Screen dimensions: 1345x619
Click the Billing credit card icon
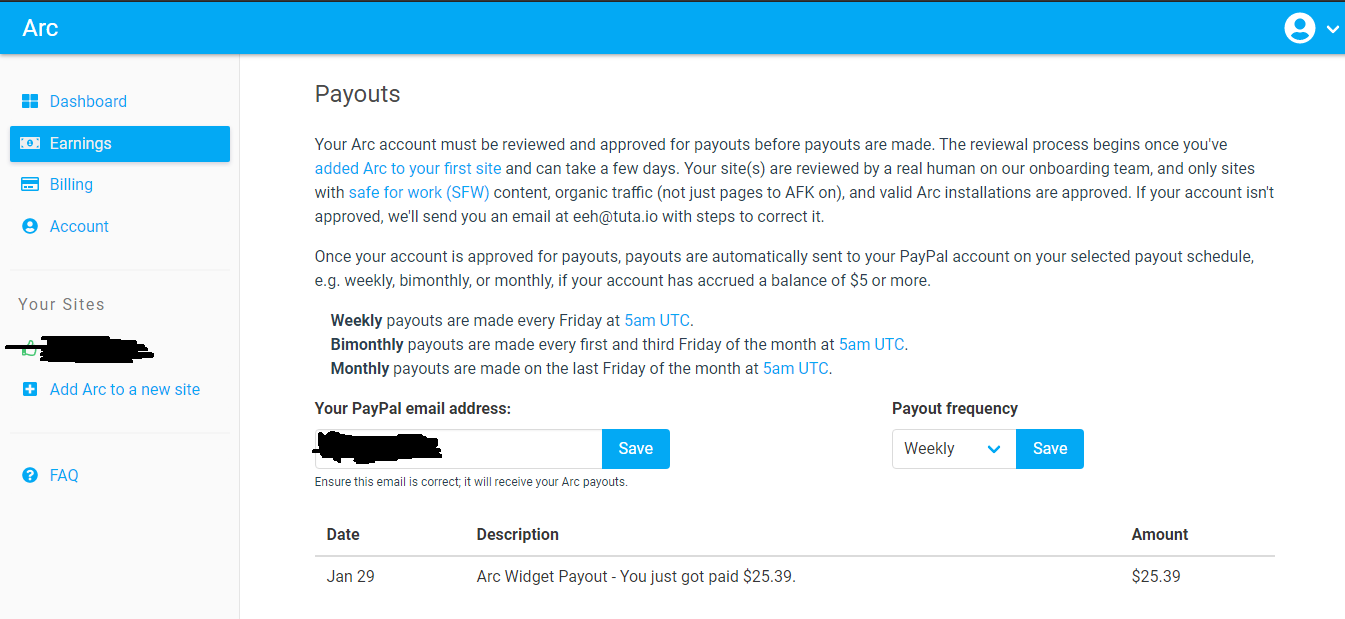point(30,184)
